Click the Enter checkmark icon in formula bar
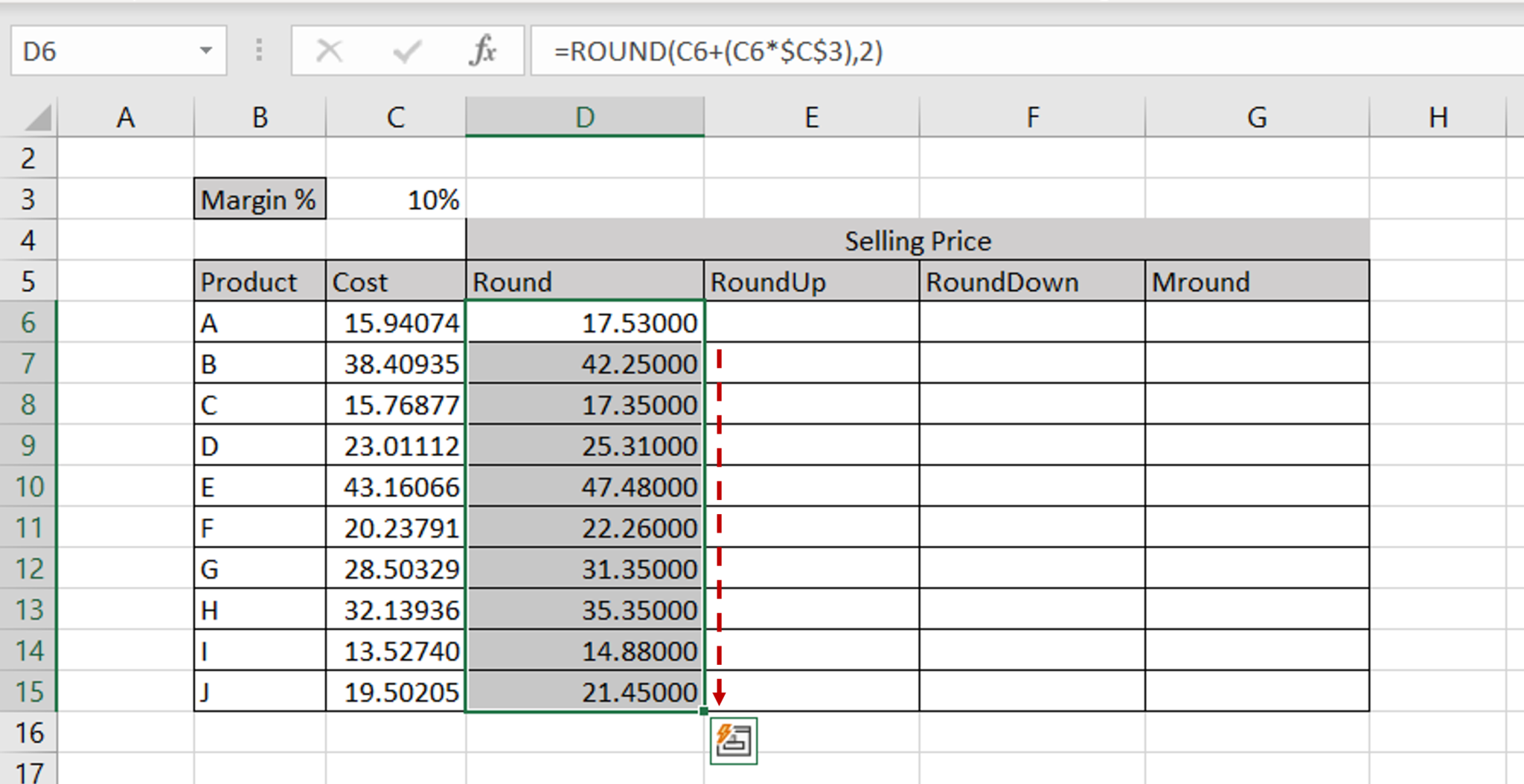 pos(407,51)
